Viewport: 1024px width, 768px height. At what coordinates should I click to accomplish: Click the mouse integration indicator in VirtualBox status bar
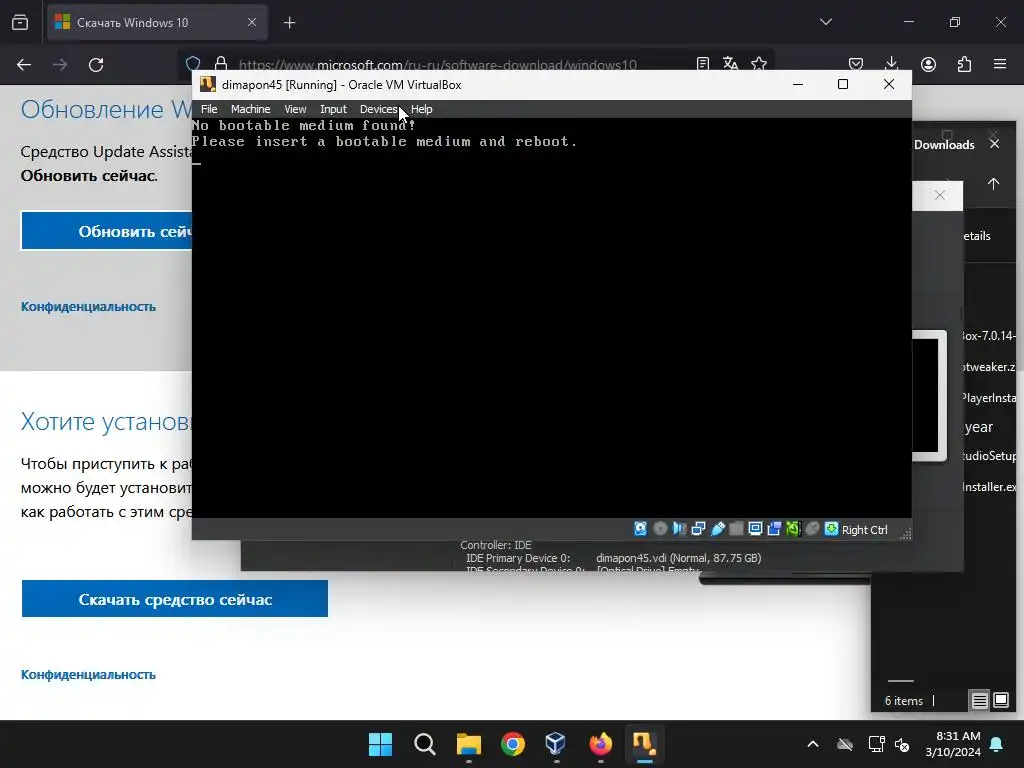(x=812, y=529)
